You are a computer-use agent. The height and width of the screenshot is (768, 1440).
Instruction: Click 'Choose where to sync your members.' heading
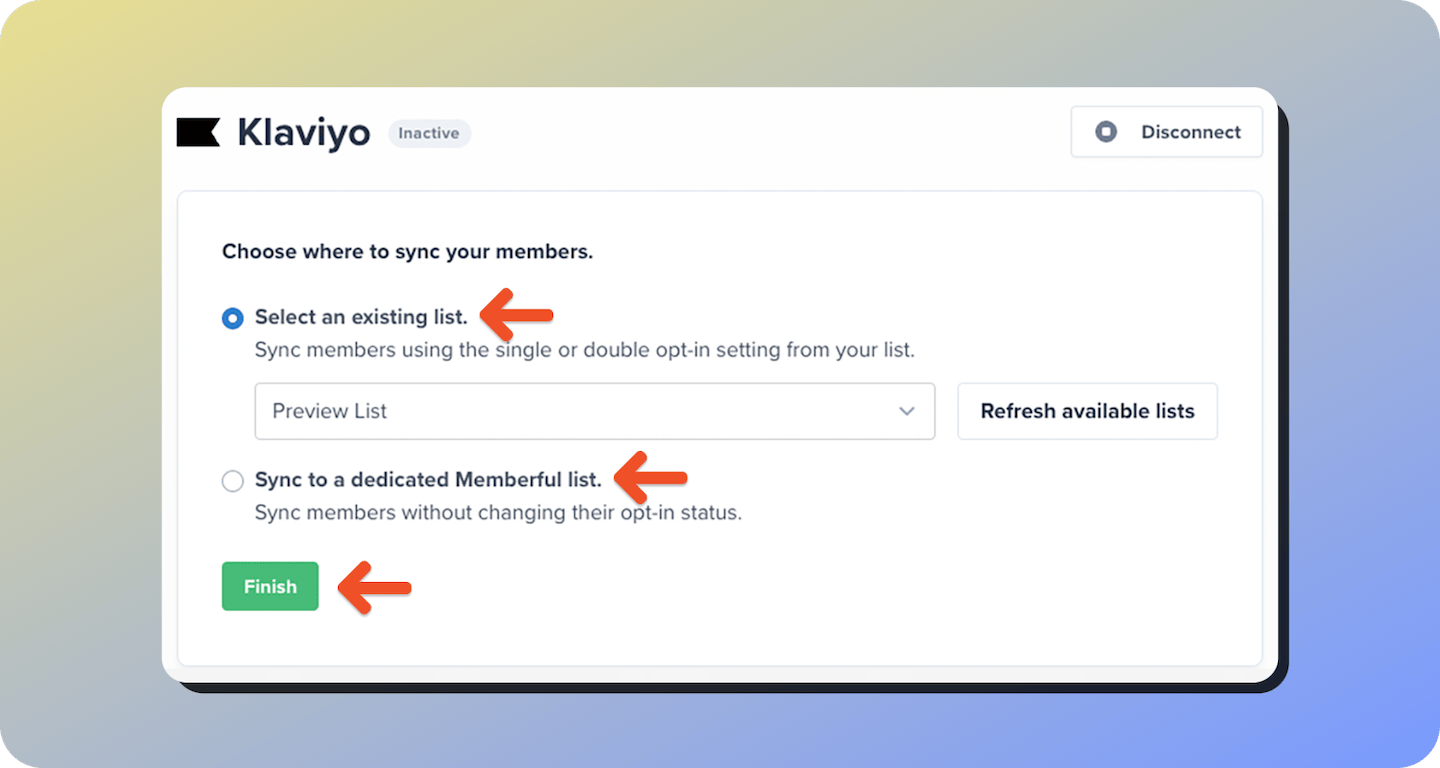407,252
